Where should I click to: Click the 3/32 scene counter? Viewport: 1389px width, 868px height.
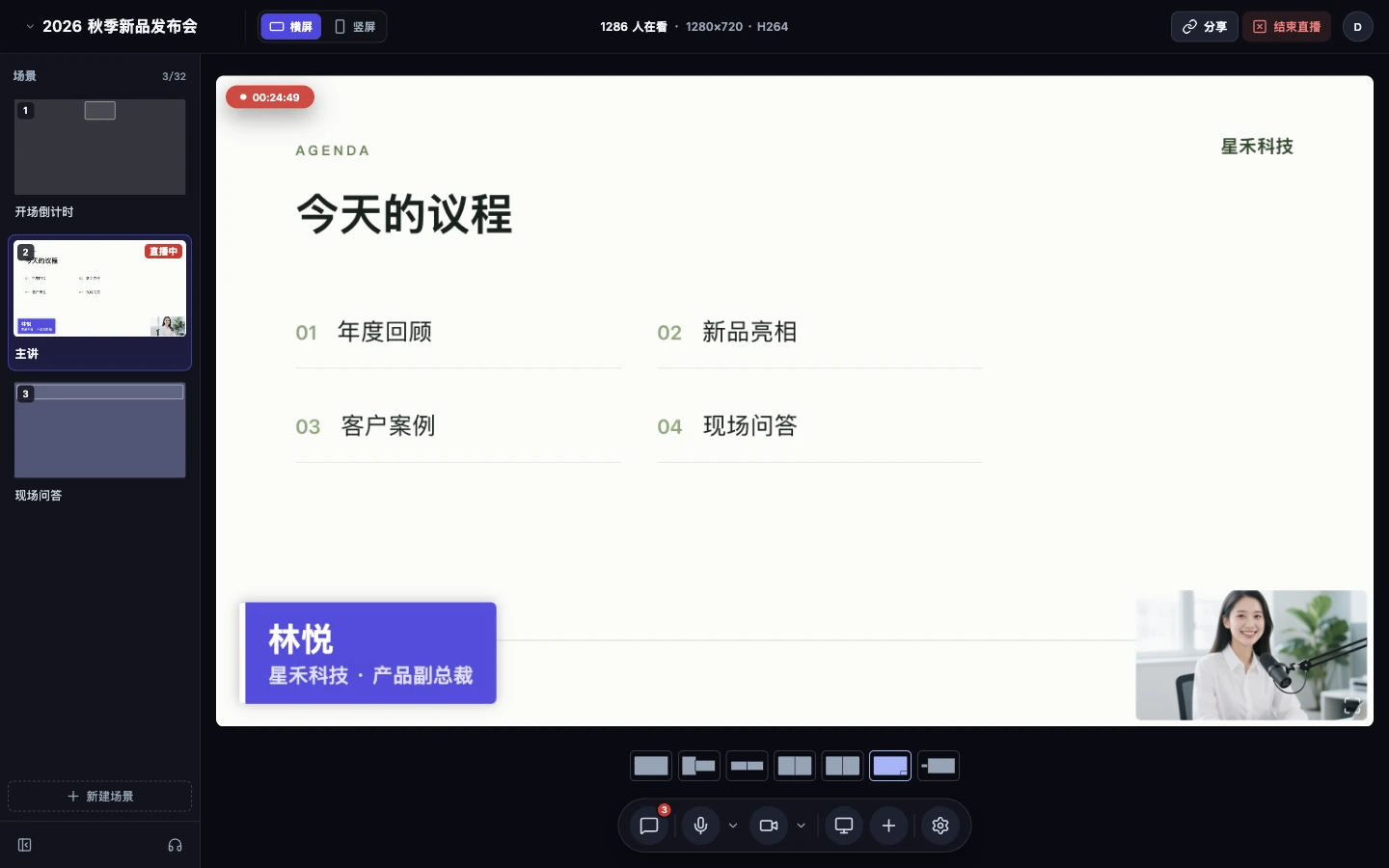175,76
